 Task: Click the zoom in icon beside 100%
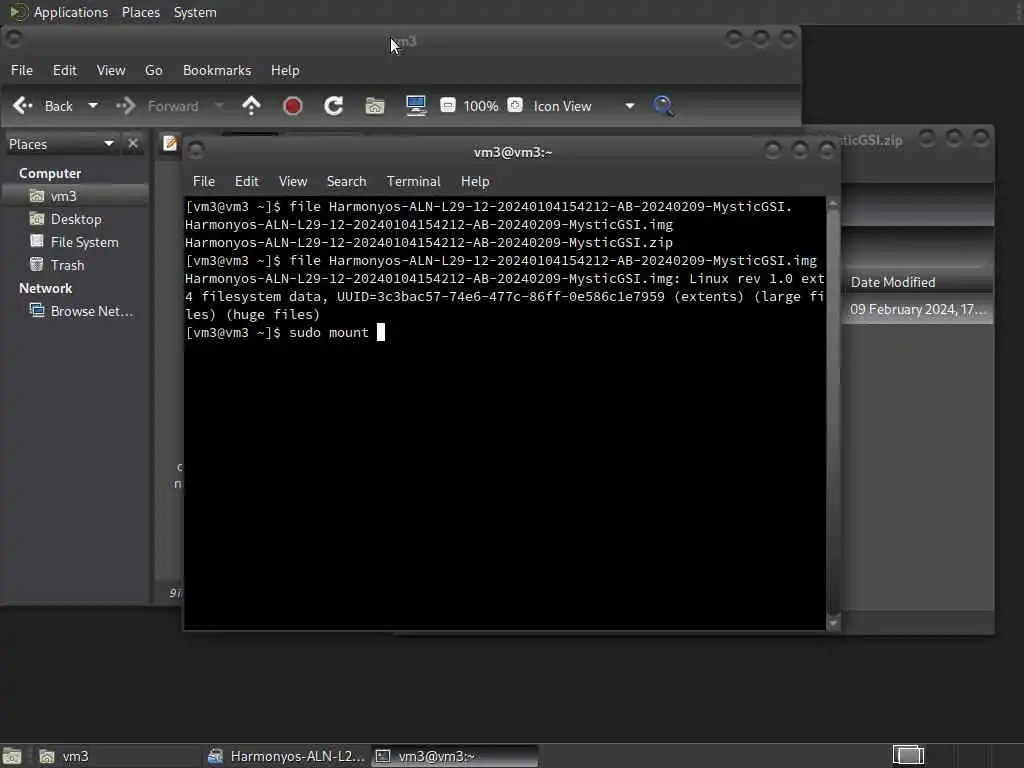pos(515,105)
